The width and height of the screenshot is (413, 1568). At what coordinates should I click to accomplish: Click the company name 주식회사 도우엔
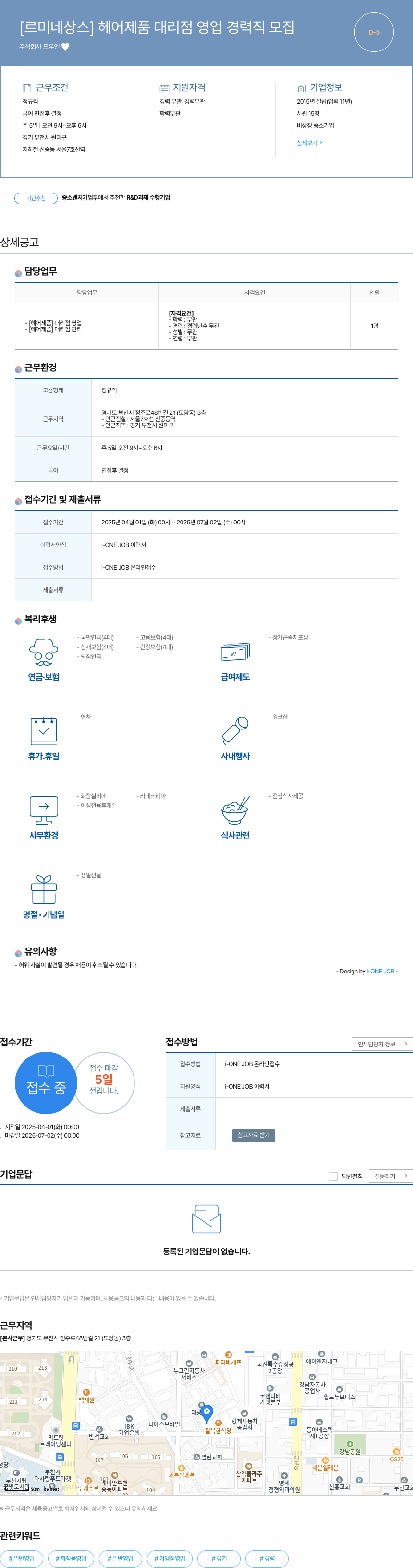pos(39,47)
